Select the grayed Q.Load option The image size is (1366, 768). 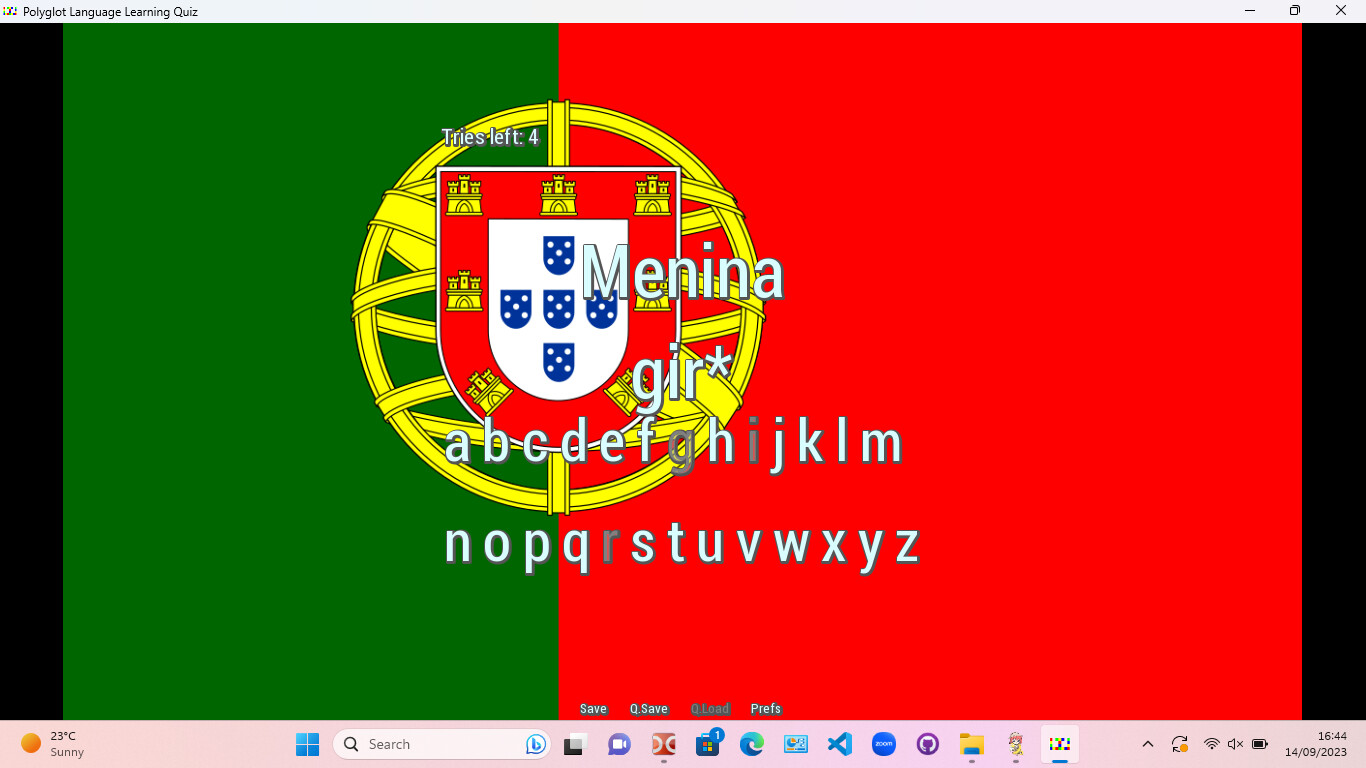pyautogui.click(x=710, y=708)
